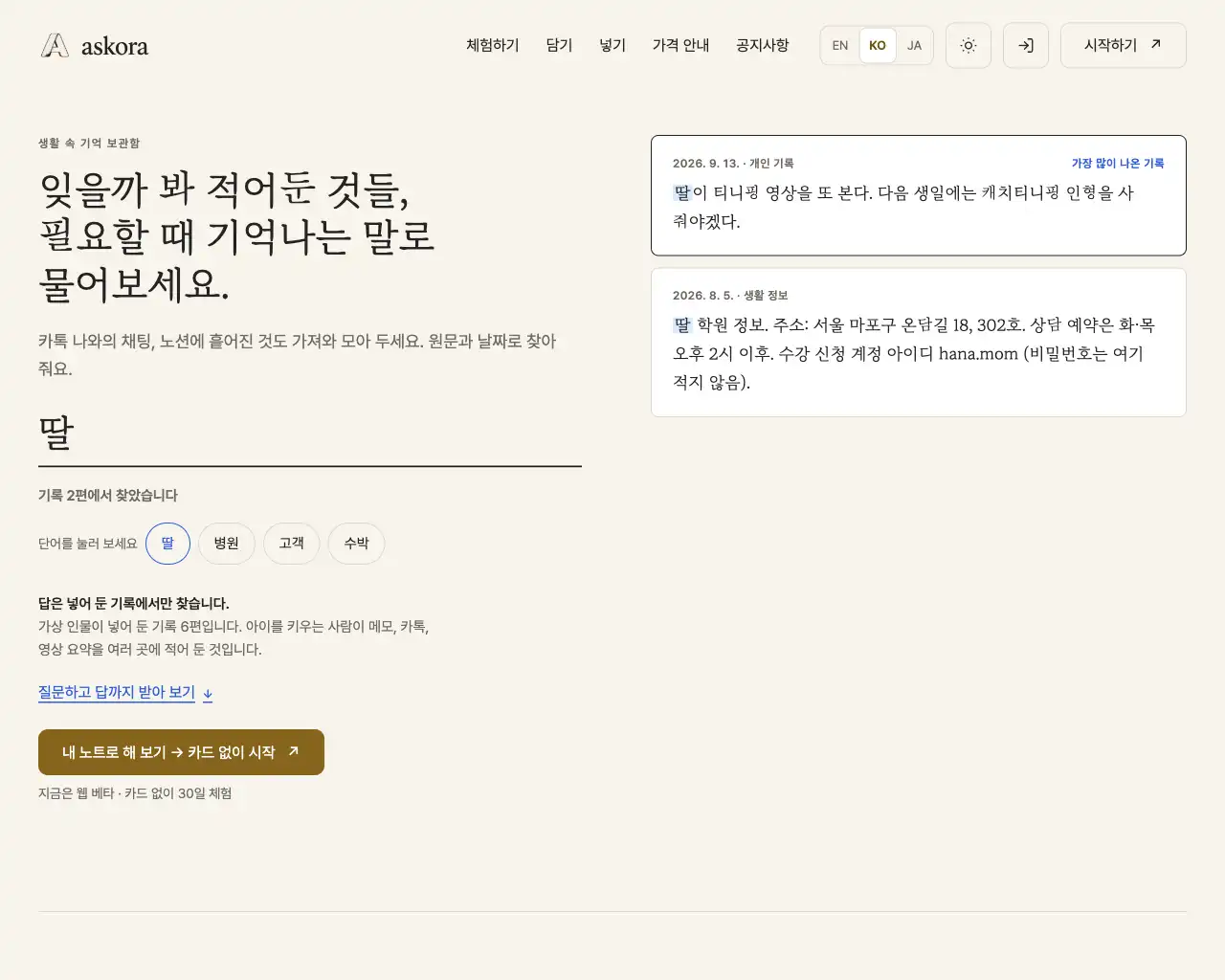
Task: Select the 고객 keyword chip
Action: click(x=292, y=544)
